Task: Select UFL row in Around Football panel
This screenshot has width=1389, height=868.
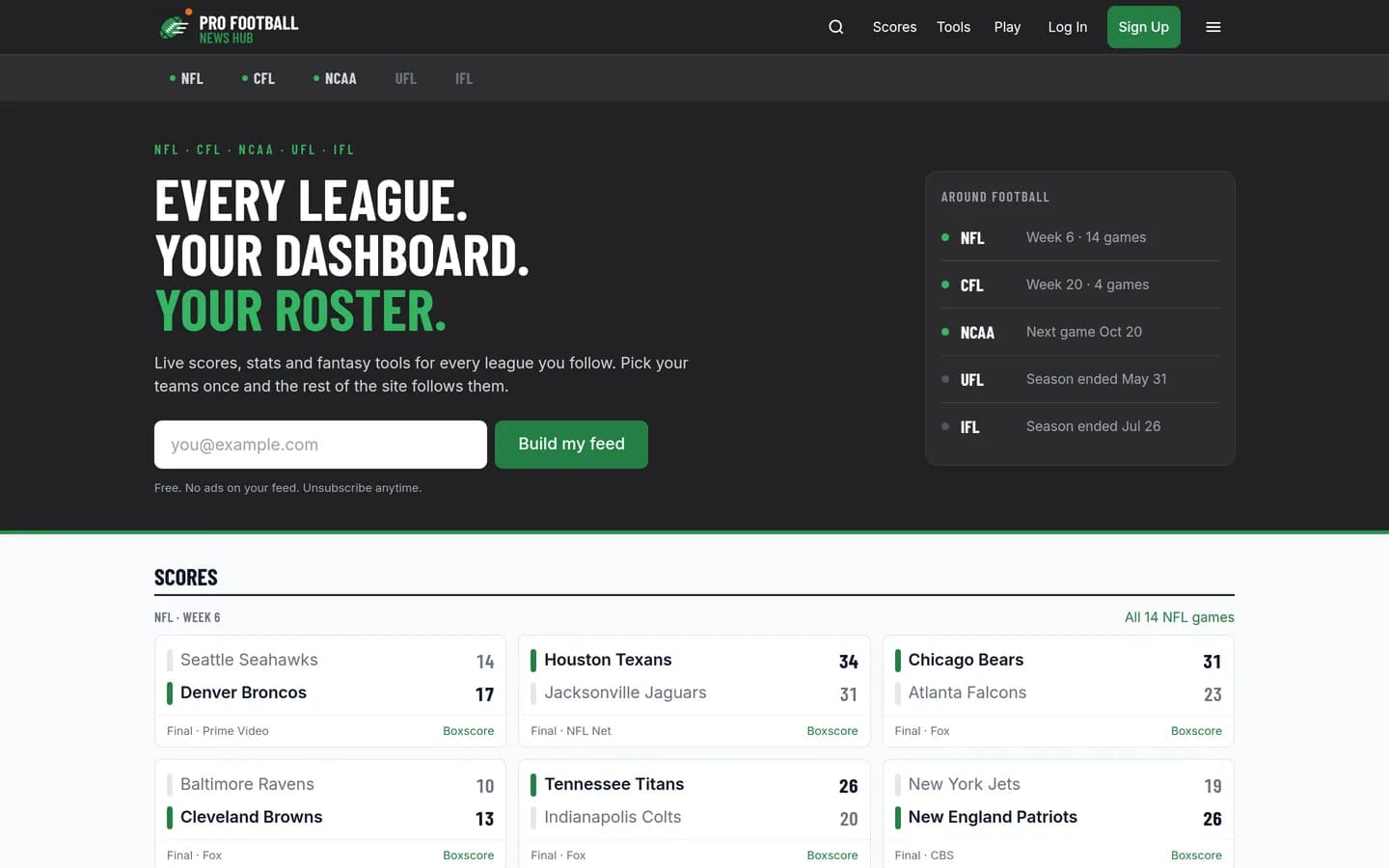Action: click(1080, 379)
